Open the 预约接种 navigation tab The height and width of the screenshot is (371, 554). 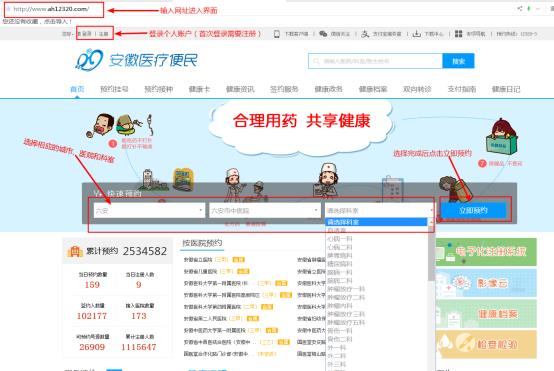[x=159, y=89]
